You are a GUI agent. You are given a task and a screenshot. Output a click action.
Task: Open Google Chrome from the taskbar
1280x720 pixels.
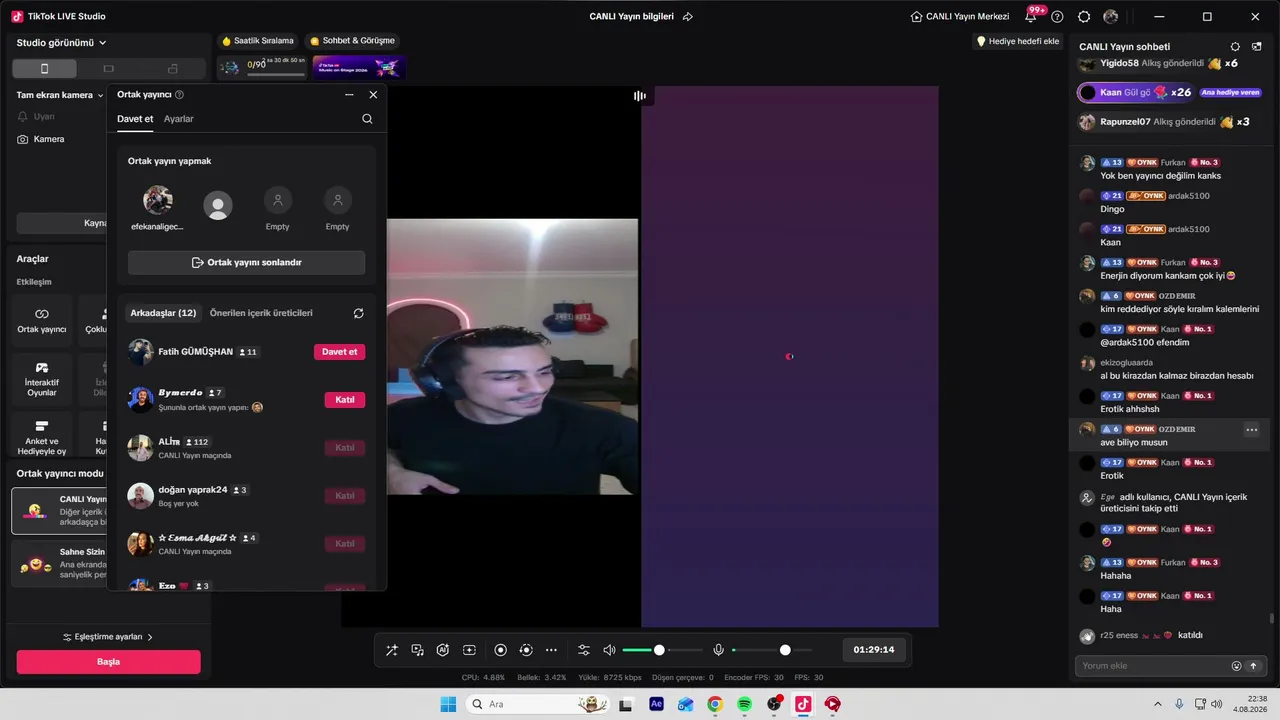715,704
